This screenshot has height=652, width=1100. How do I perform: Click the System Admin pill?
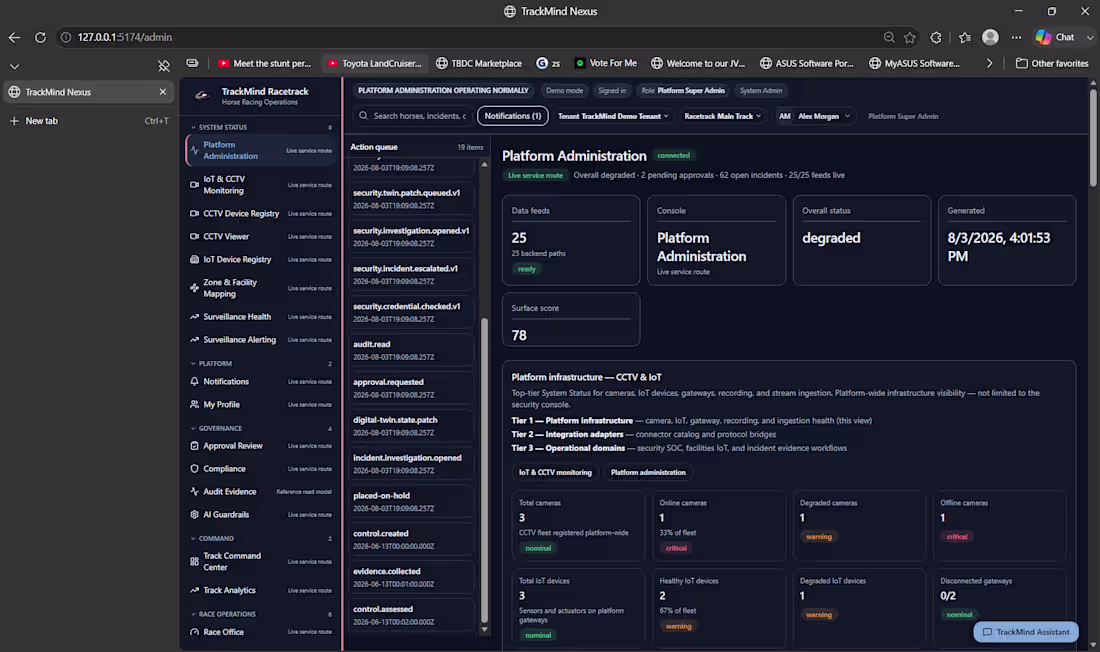tap(760, 91)
